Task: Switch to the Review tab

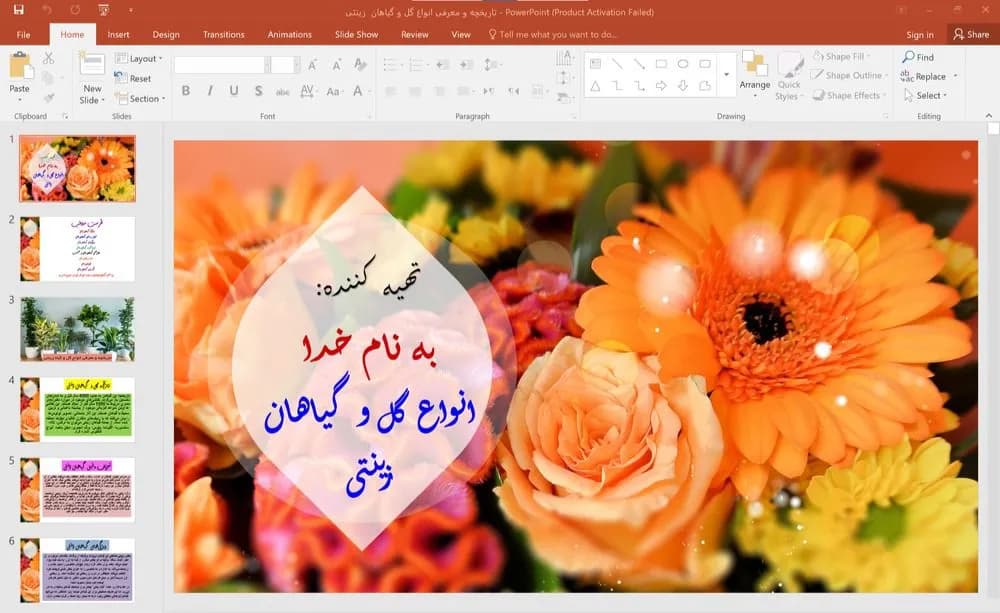Action: (415, 34)
